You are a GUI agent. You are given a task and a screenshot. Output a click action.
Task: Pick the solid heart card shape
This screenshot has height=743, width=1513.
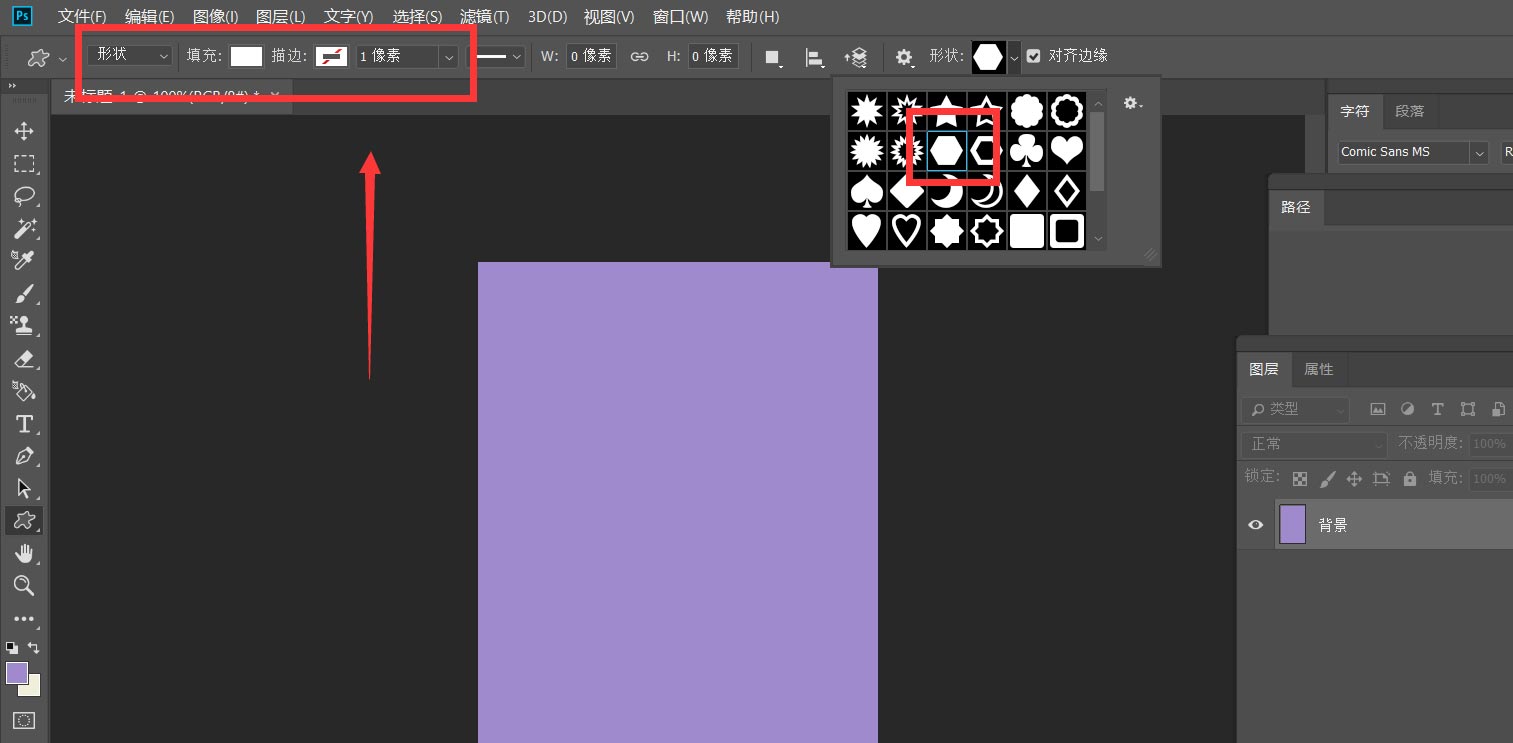[866, 231]
